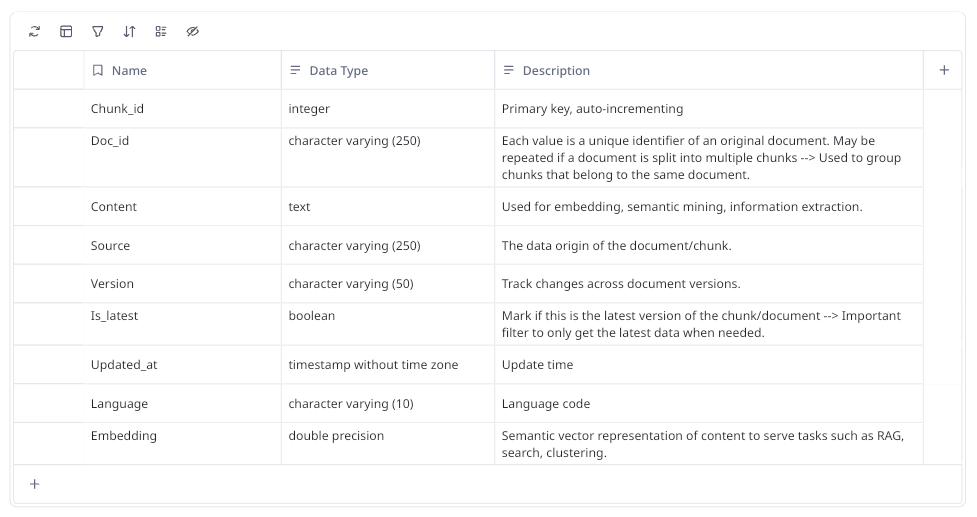Click the refresh table icon
The height and width of the screenshot is (517, 977).
click(x=35, y=31)
